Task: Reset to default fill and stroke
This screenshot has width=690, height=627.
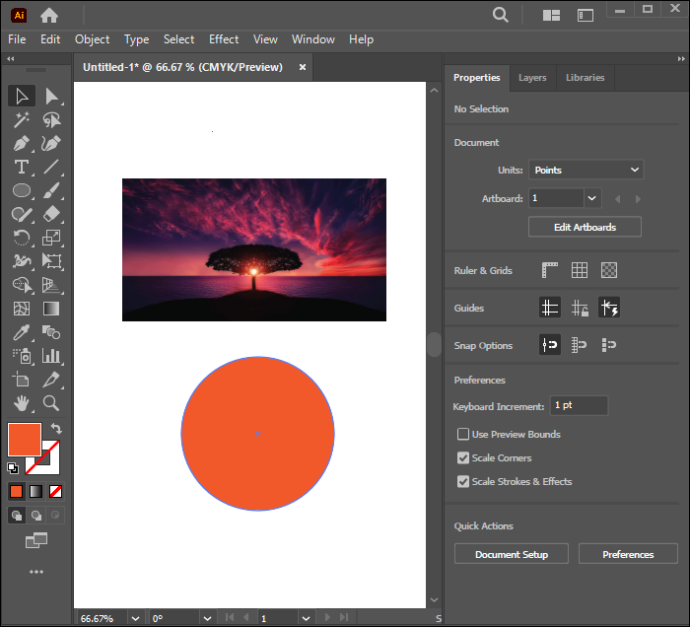Action: pos(13,468)
